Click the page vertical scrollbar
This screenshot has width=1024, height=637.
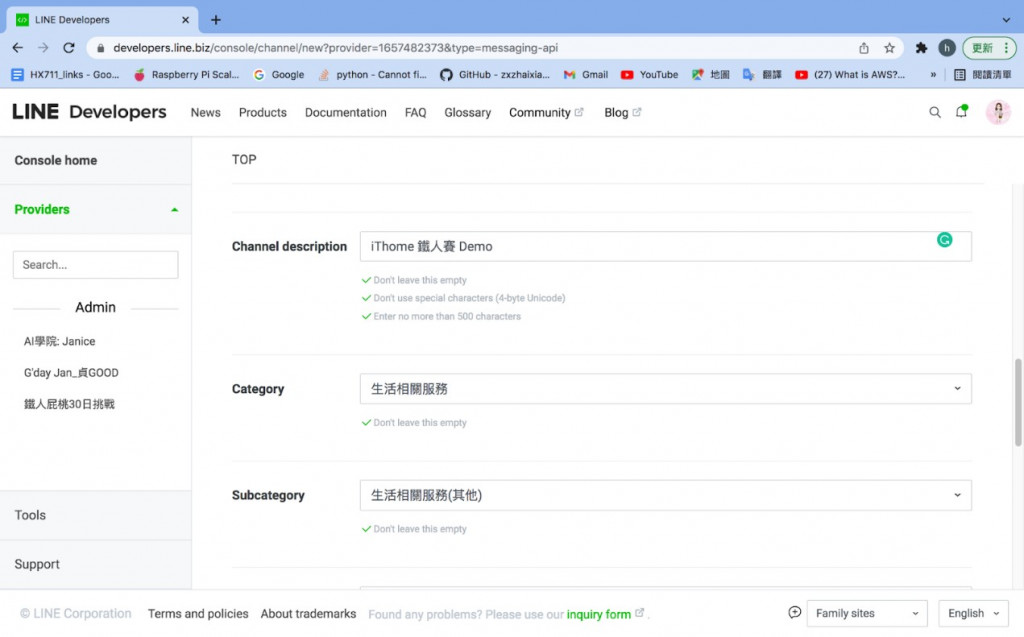coord(1017,402)
